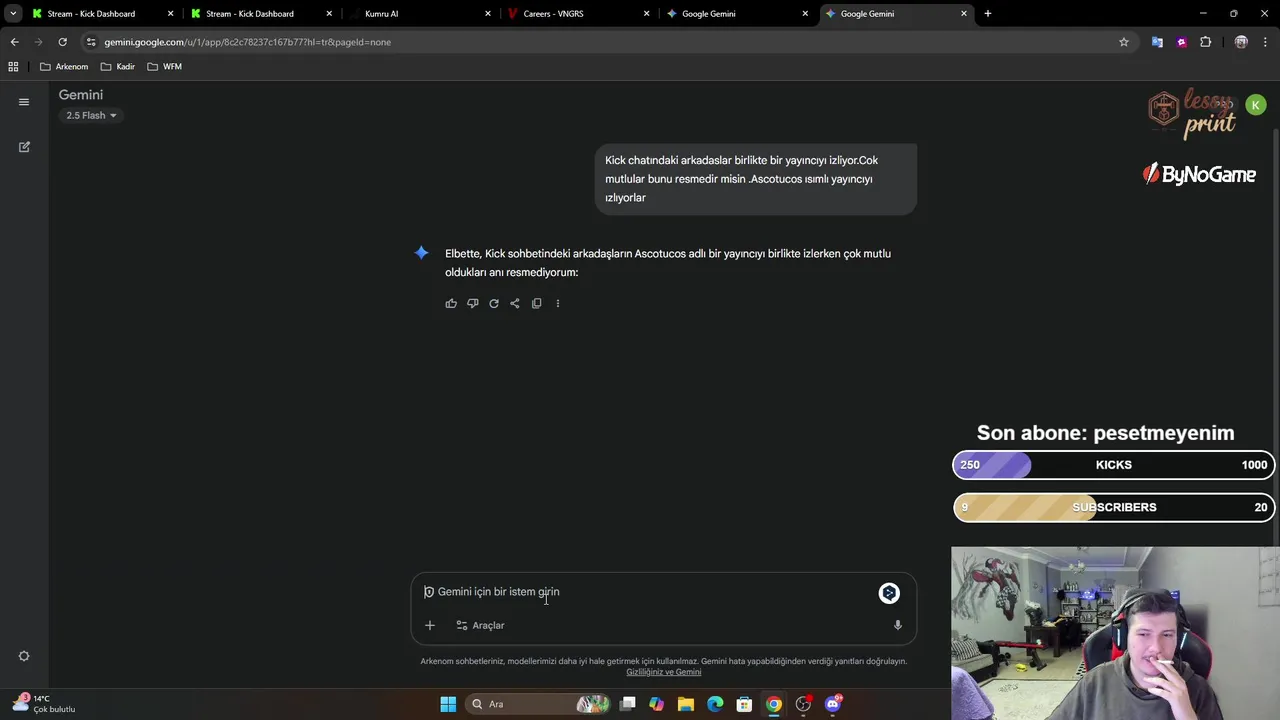Like the Gemini response with thumbs up
Screen dimensions: 1280x720
(451, 303)
